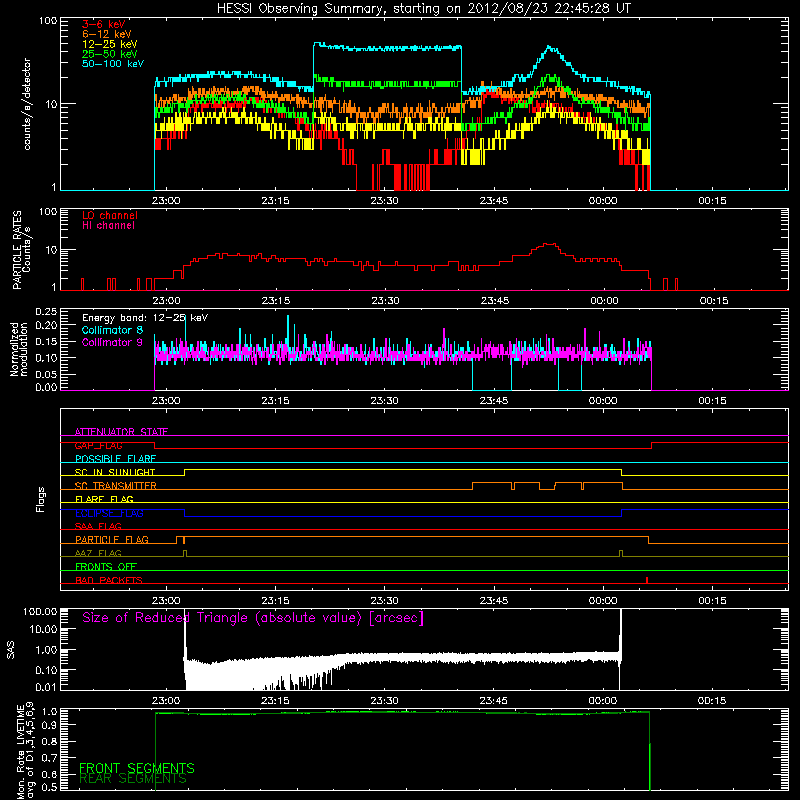Click the AAZ_FLAG label
This screenshot has width=800, height=800.
coord(98,553)
